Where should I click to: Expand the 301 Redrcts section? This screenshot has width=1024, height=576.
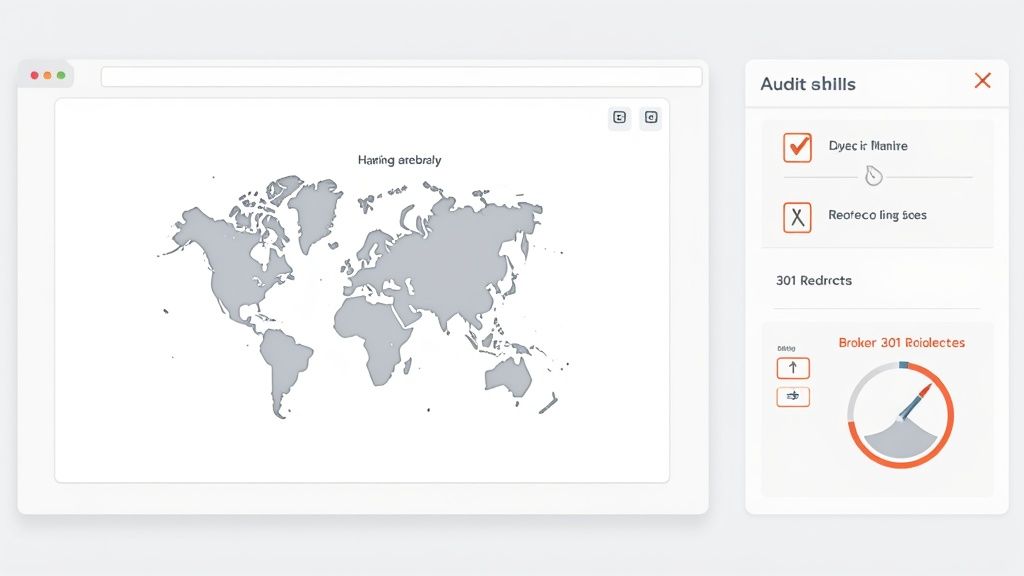coord(816,281)
